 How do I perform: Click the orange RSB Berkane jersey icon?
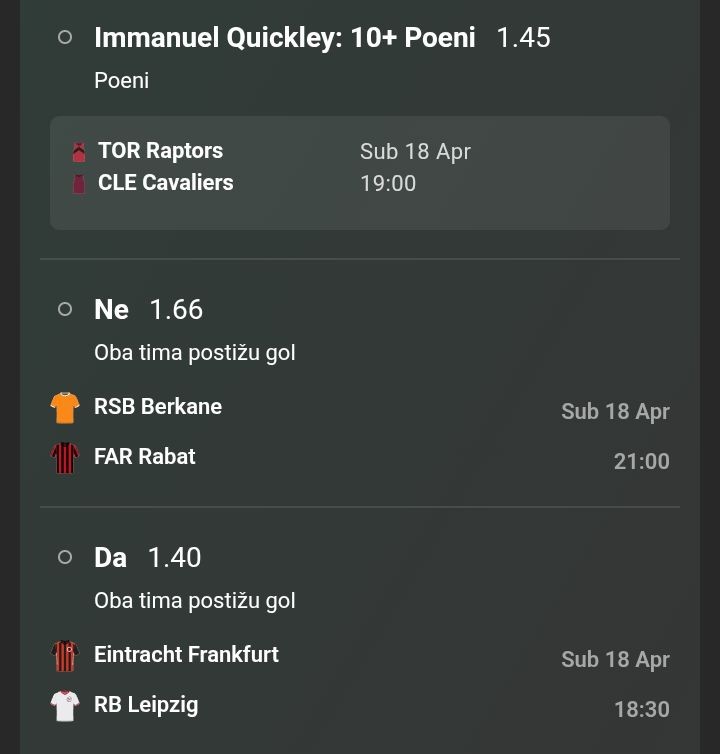coord(65,408)
